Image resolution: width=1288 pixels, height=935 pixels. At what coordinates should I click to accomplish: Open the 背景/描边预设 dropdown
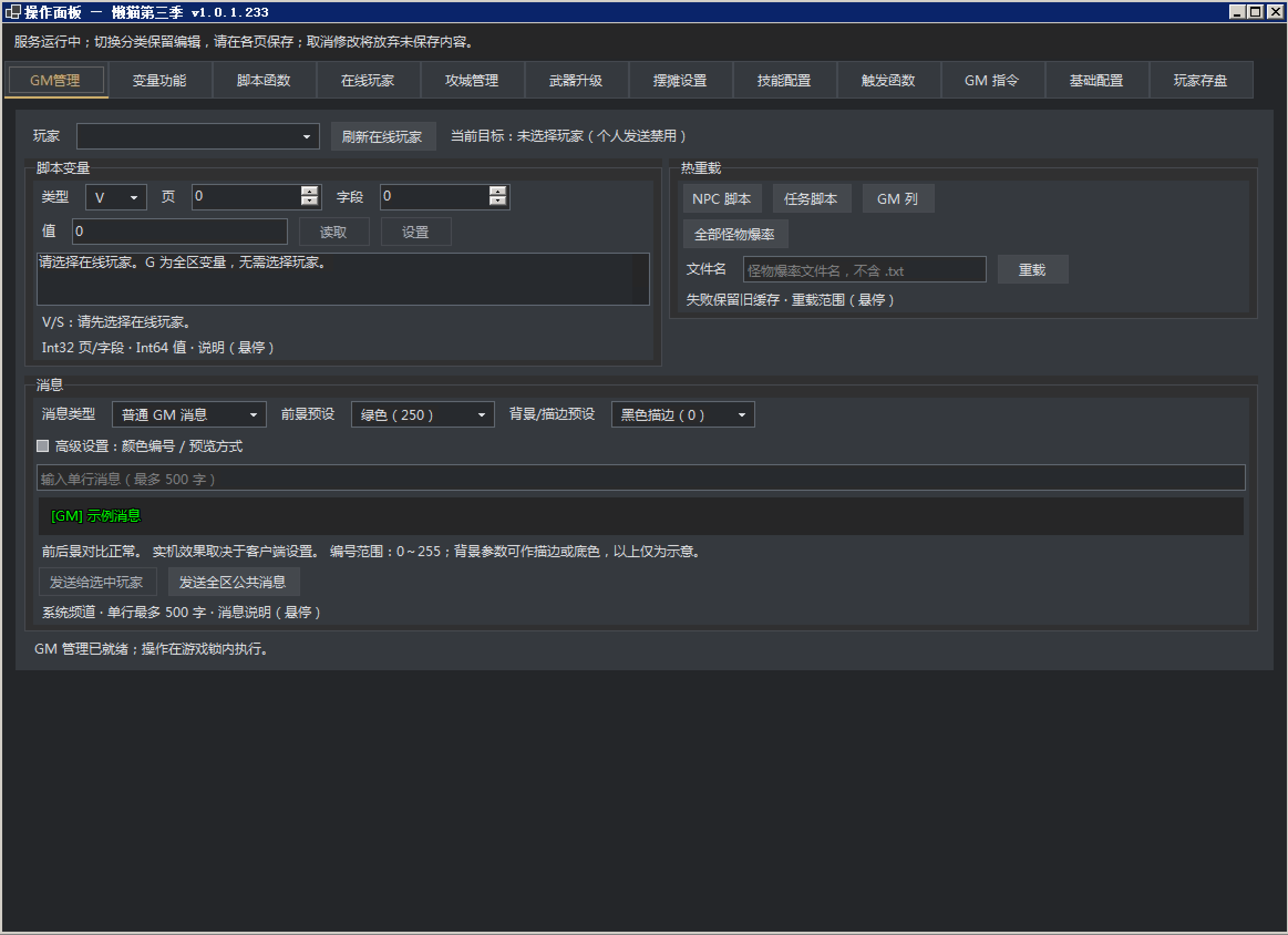pyautogui.click(x=683, y=415)
